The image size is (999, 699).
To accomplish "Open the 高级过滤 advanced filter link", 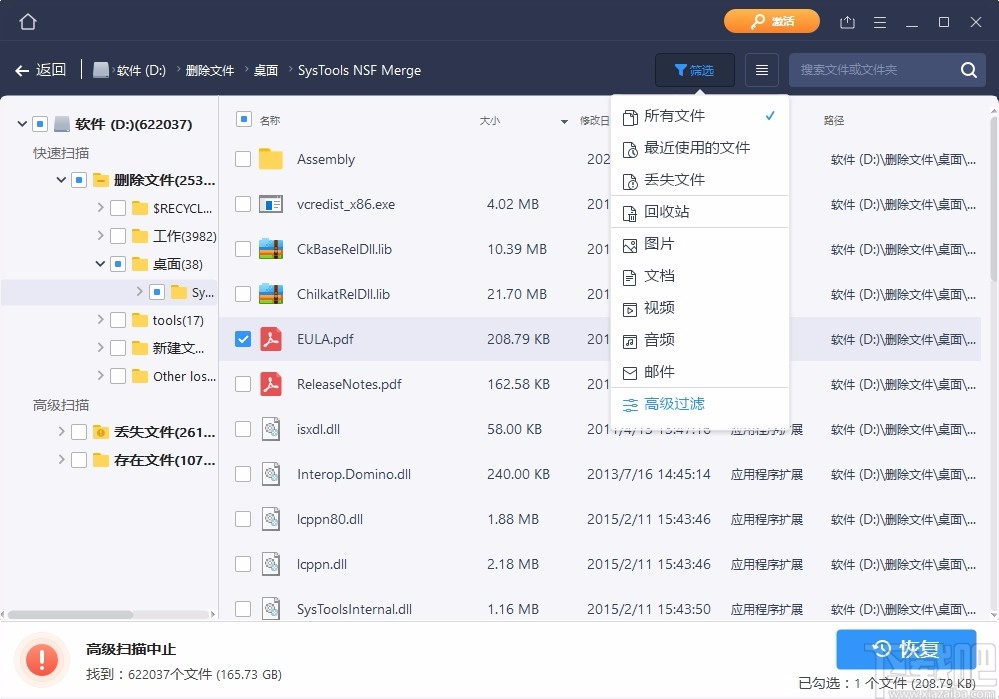I will [674, 404].
